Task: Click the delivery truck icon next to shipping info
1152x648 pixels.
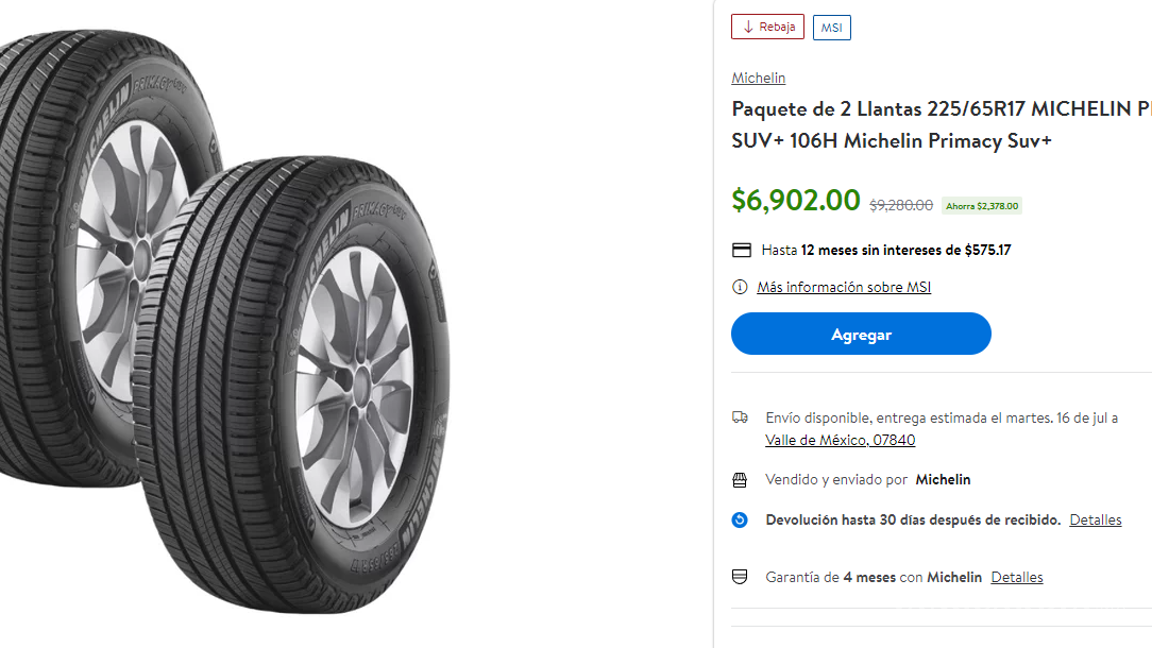Action: pos(741,418)
